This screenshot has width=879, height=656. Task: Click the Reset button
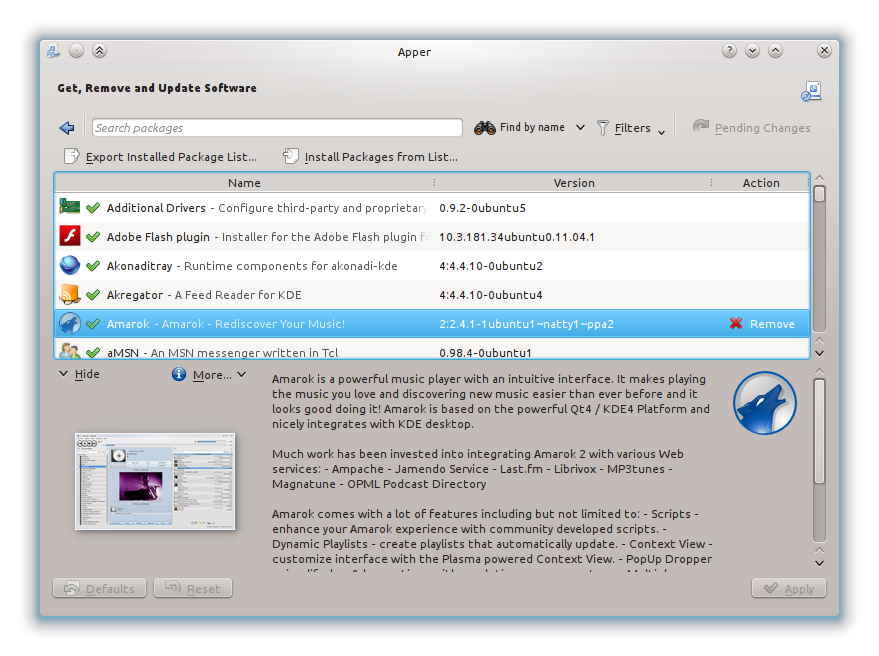pos(193,588)
